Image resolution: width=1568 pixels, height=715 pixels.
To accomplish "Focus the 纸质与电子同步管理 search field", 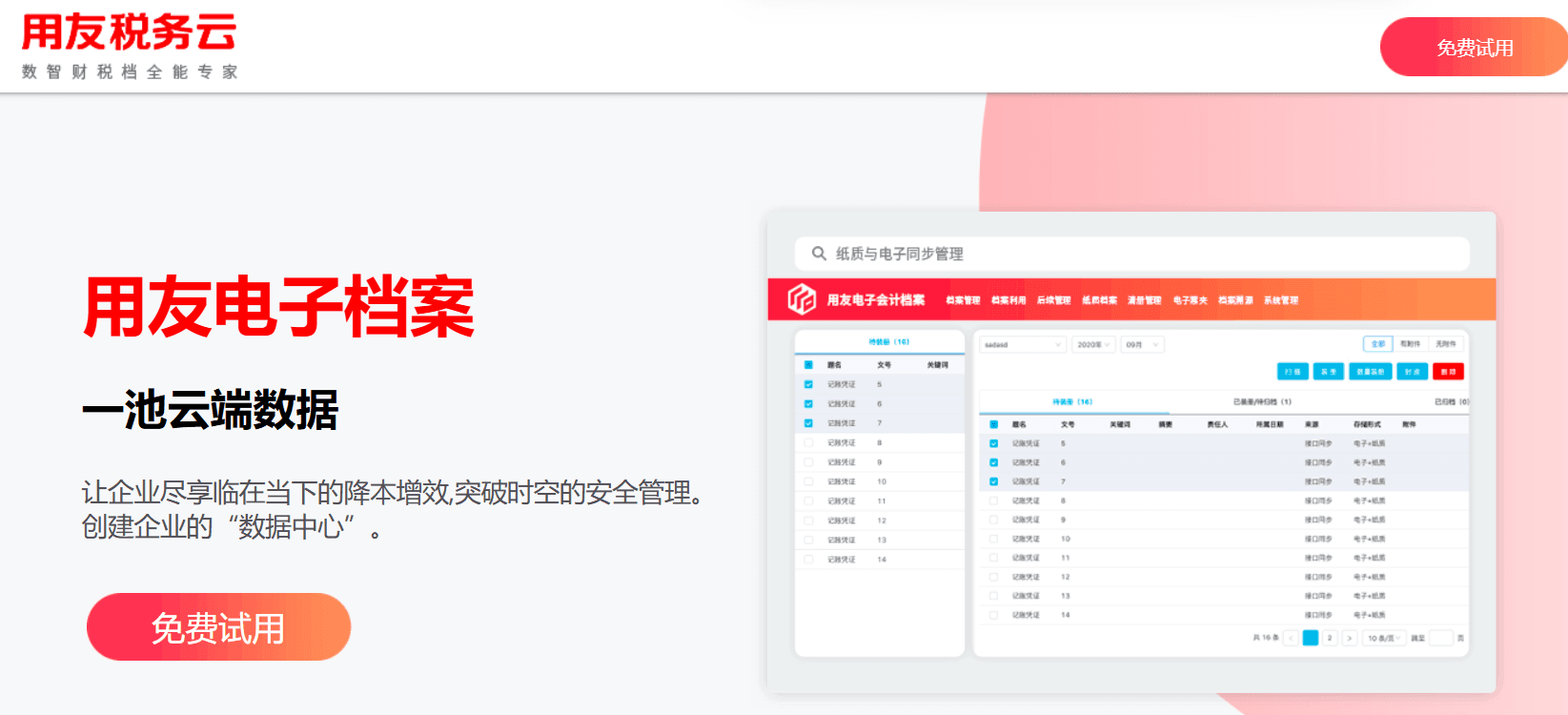I will click(x=1131, y=254).
